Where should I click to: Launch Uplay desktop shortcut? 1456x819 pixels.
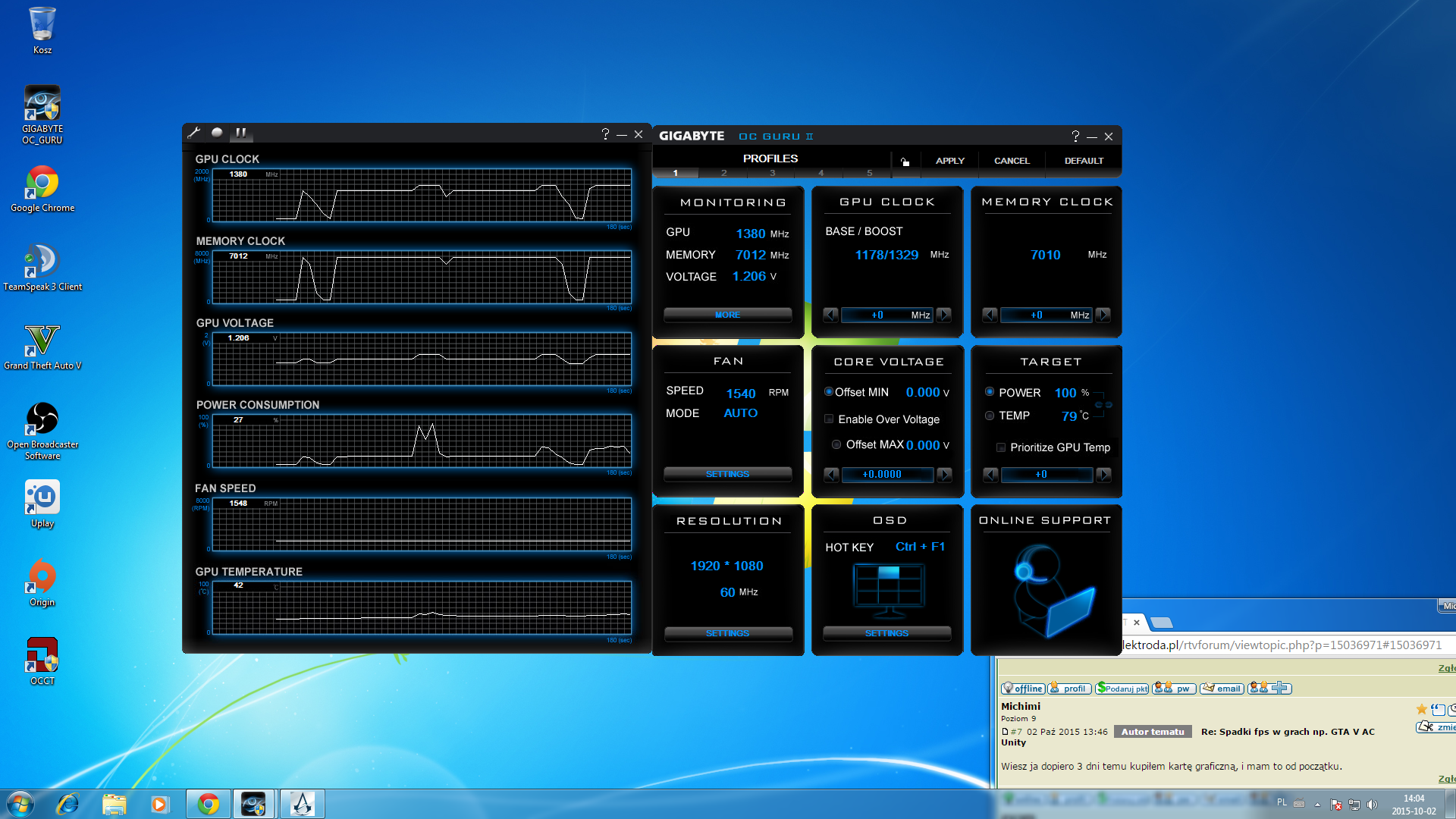tap(42, 504)
